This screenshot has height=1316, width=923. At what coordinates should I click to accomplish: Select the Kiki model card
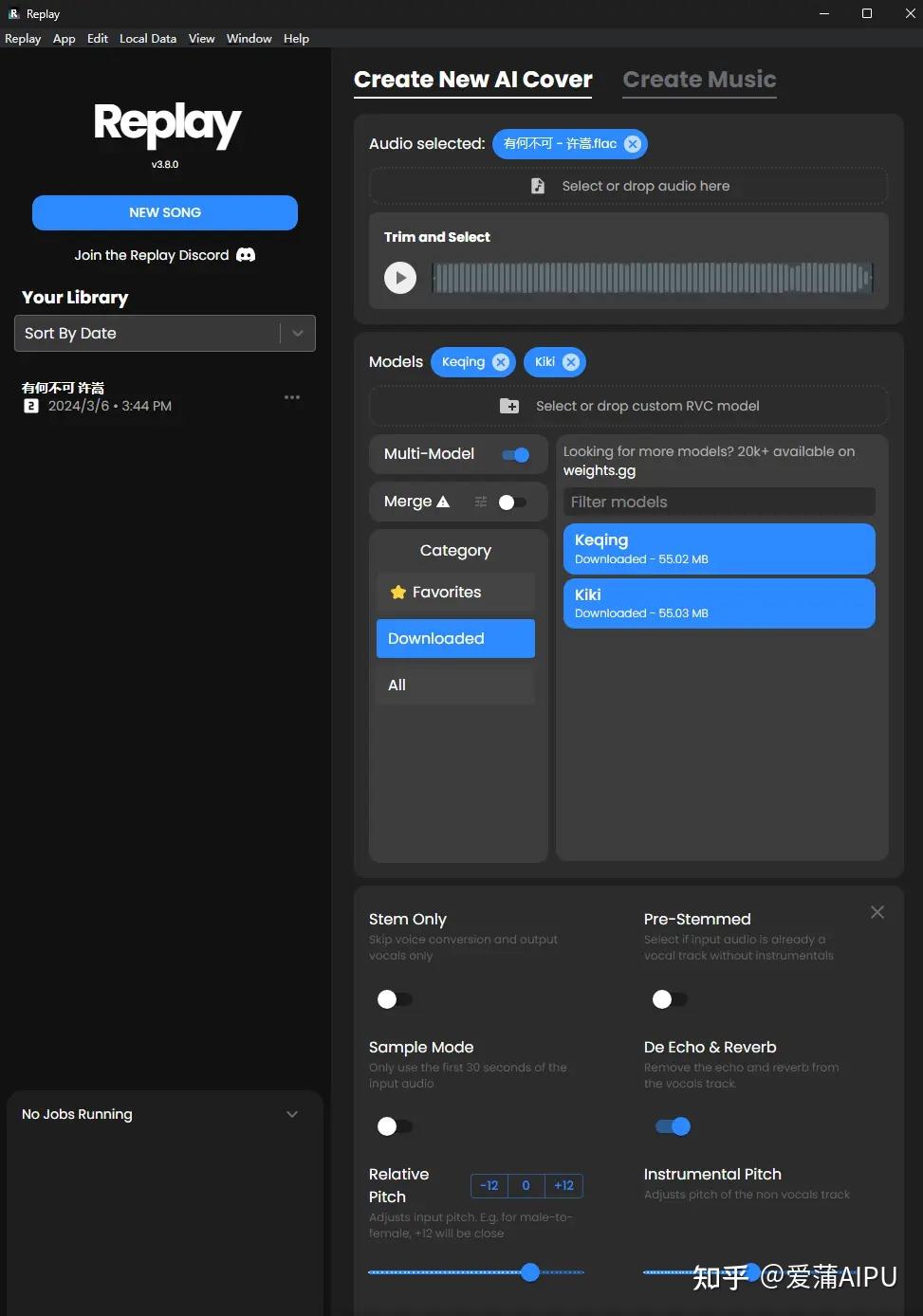[x=719, y=603]
